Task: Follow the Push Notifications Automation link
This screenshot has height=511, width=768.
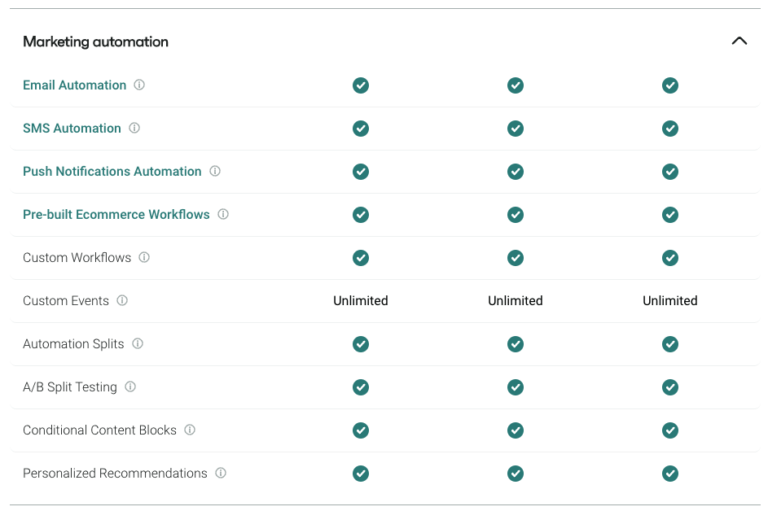Action: pyautogui.click(x=112, y=171)
